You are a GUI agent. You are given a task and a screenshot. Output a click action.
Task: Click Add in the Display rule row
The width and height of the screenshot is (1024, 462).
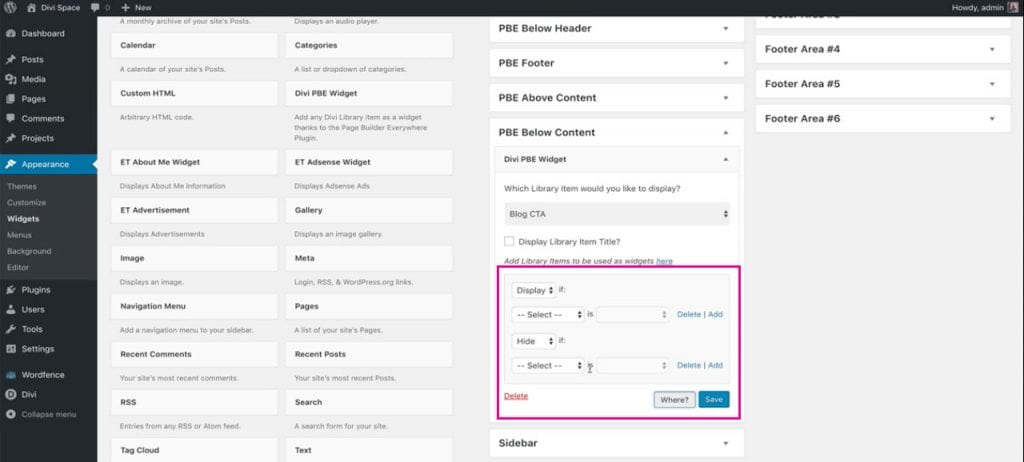point(716,314)
